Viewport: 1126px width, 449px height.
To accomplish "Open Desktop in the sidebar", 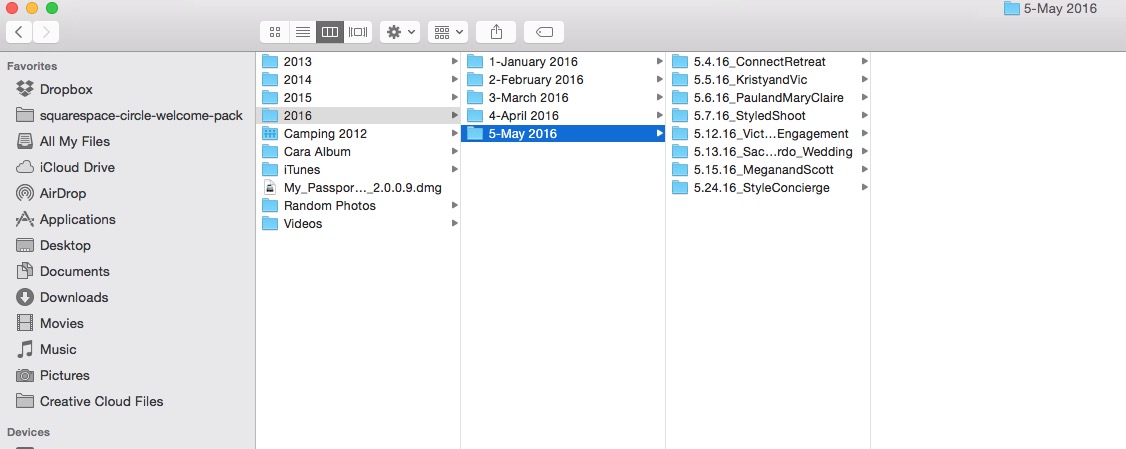I will (x=65, y=245).
